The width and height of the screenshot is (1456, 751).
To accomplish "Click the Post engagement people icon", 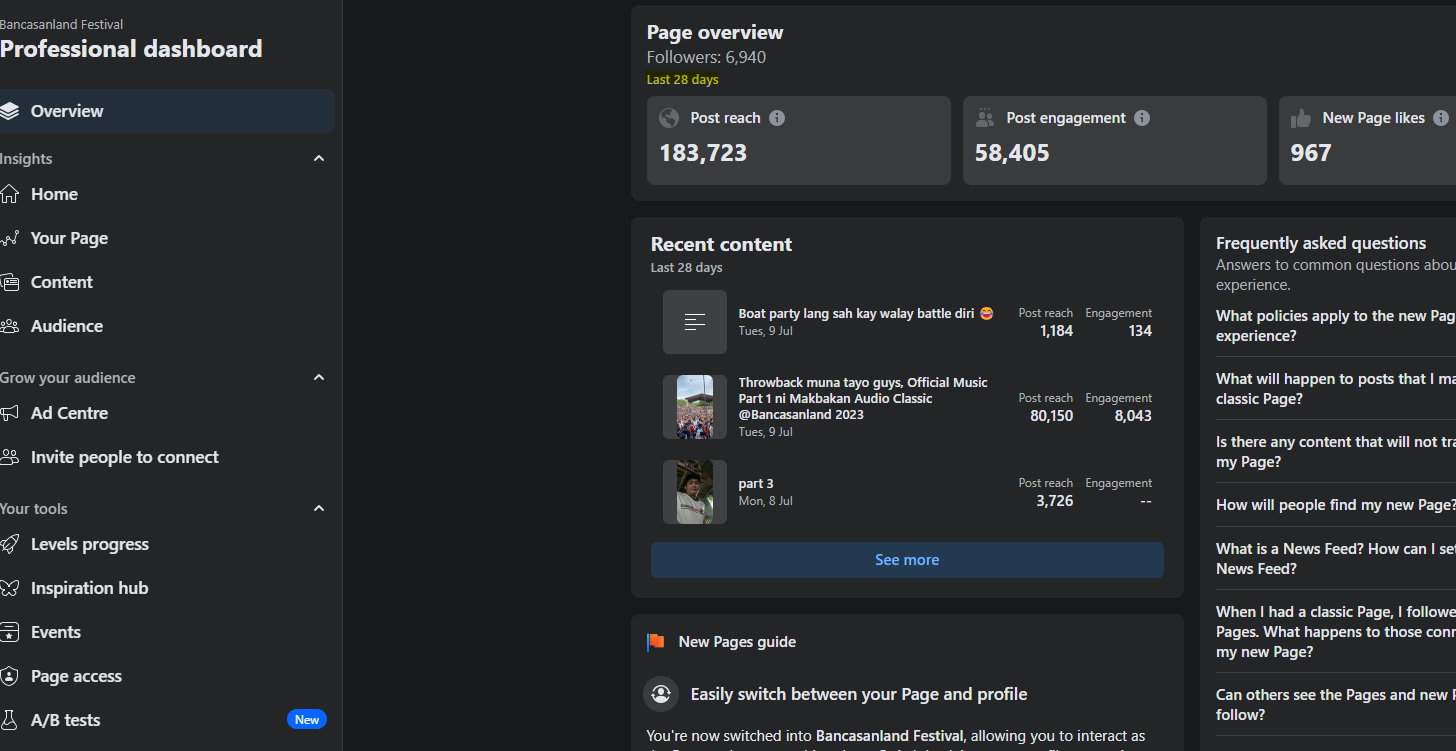I will tap(985, 118).
